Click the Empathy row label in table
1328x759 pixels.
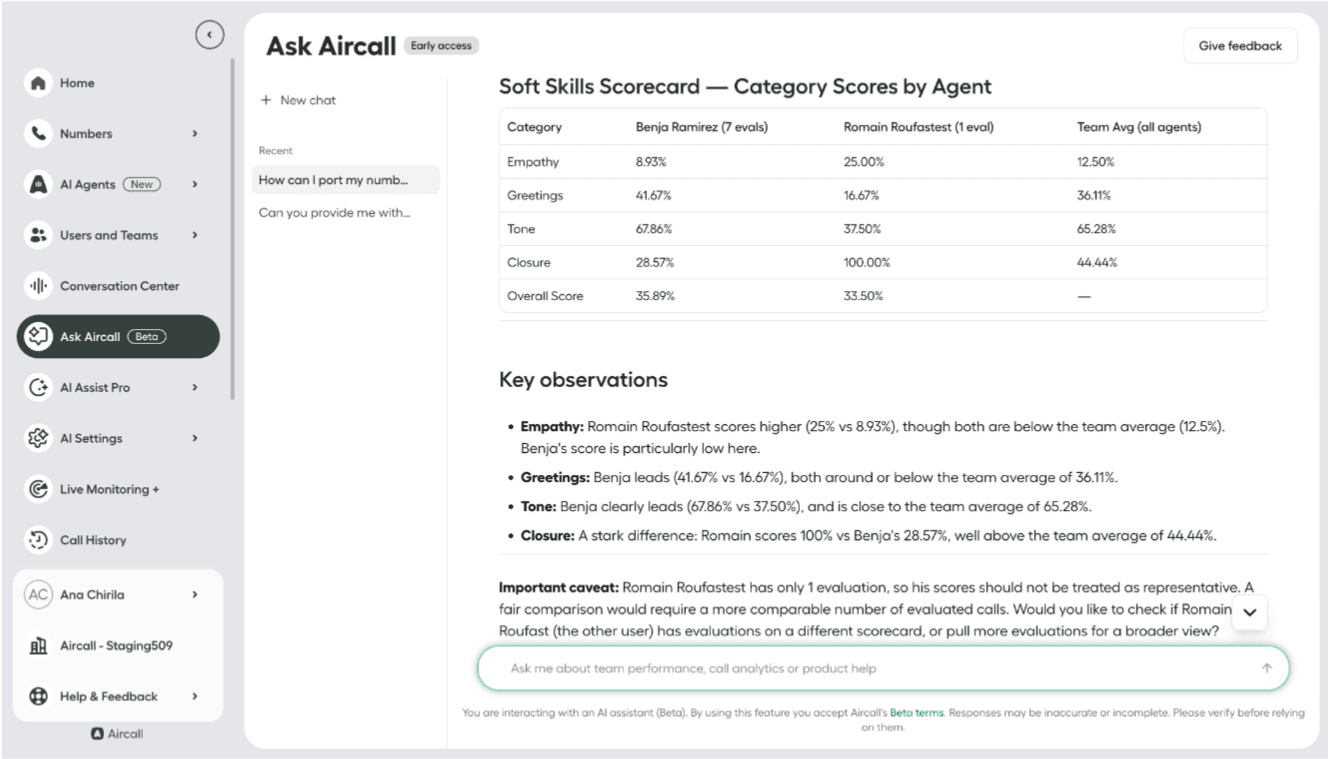[533, 162]
